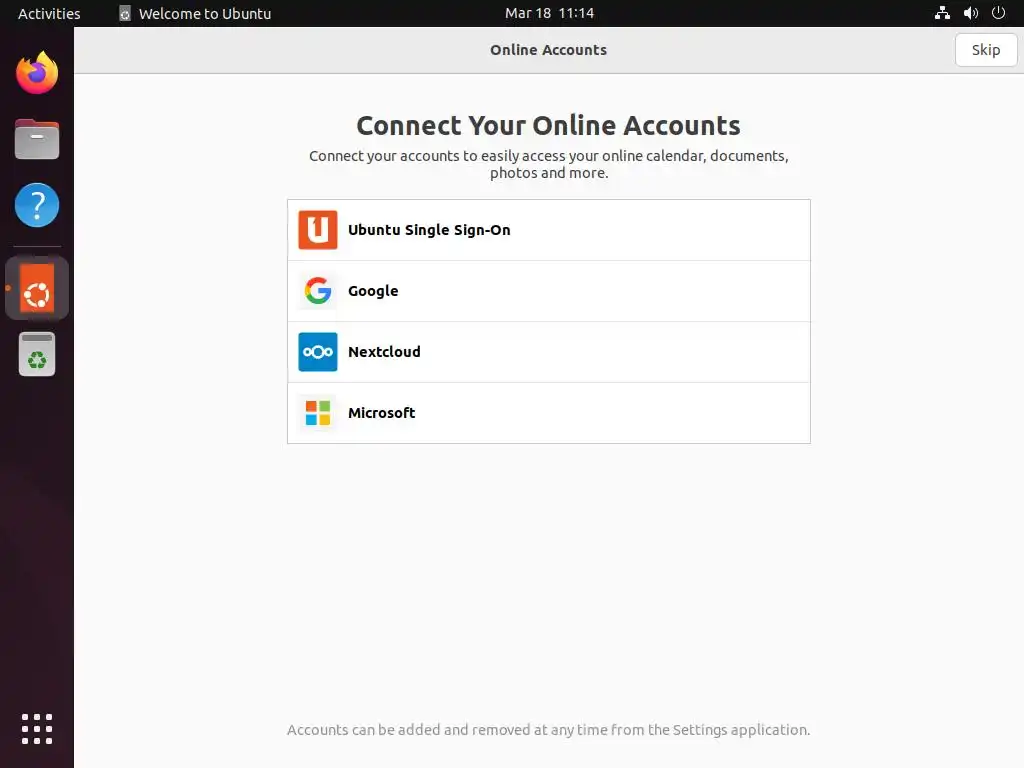Connect a Nextcloud account

(549, 352)
